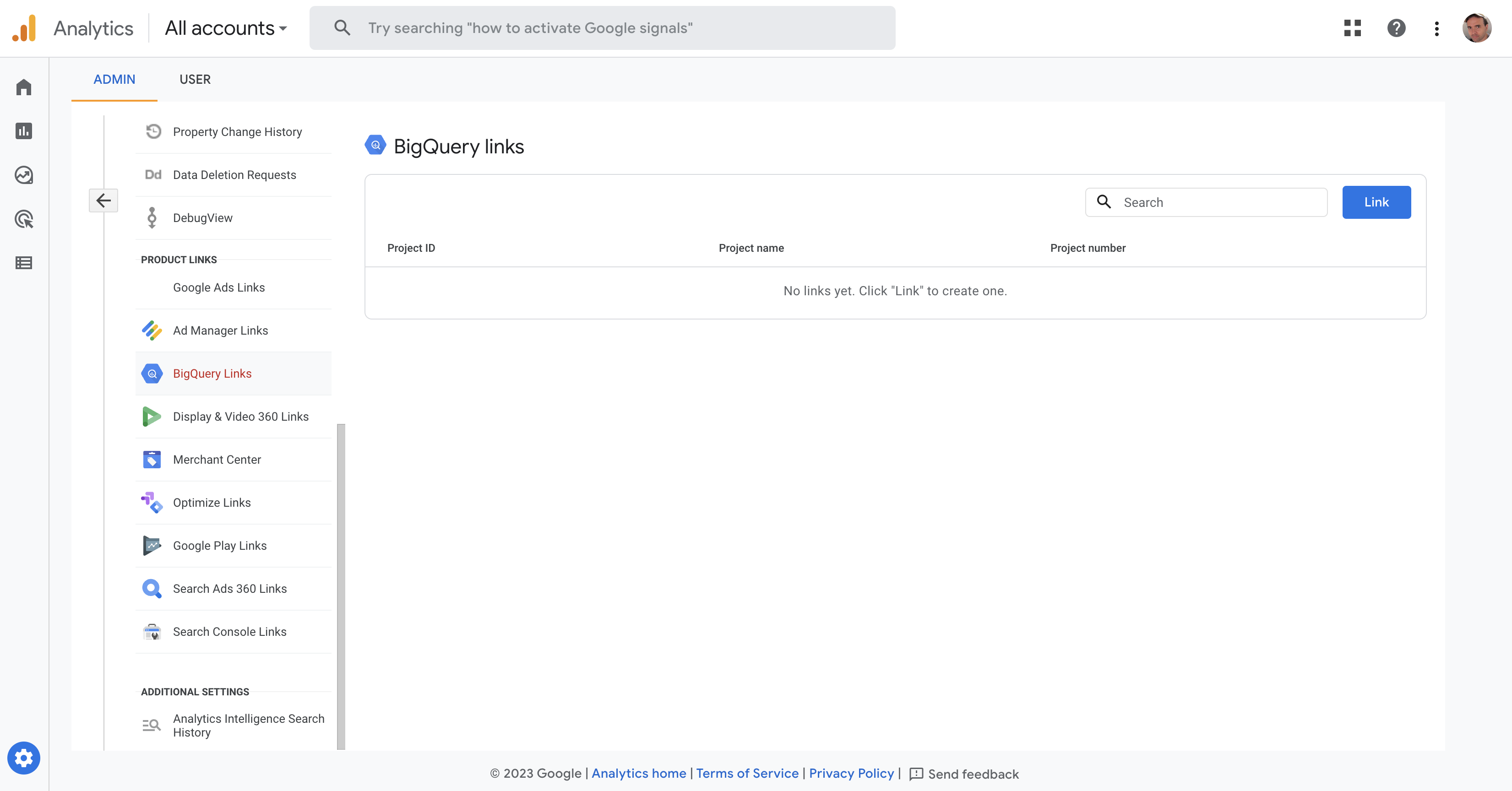Click the Analytics search bar field
1512x791 pixels.
click(602, 27)
